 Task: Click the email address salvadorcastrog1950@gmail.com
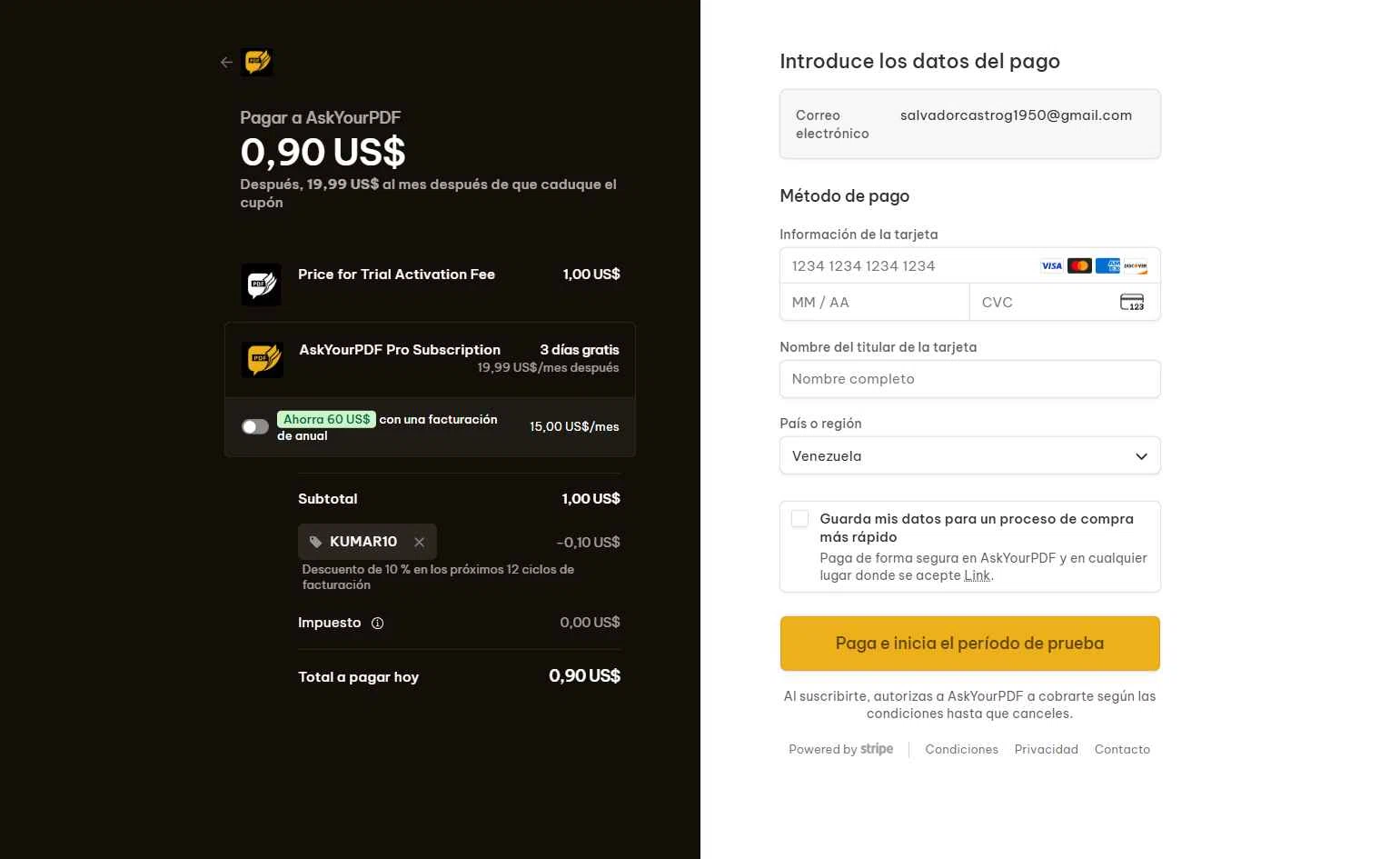(x=1016, y=115)
